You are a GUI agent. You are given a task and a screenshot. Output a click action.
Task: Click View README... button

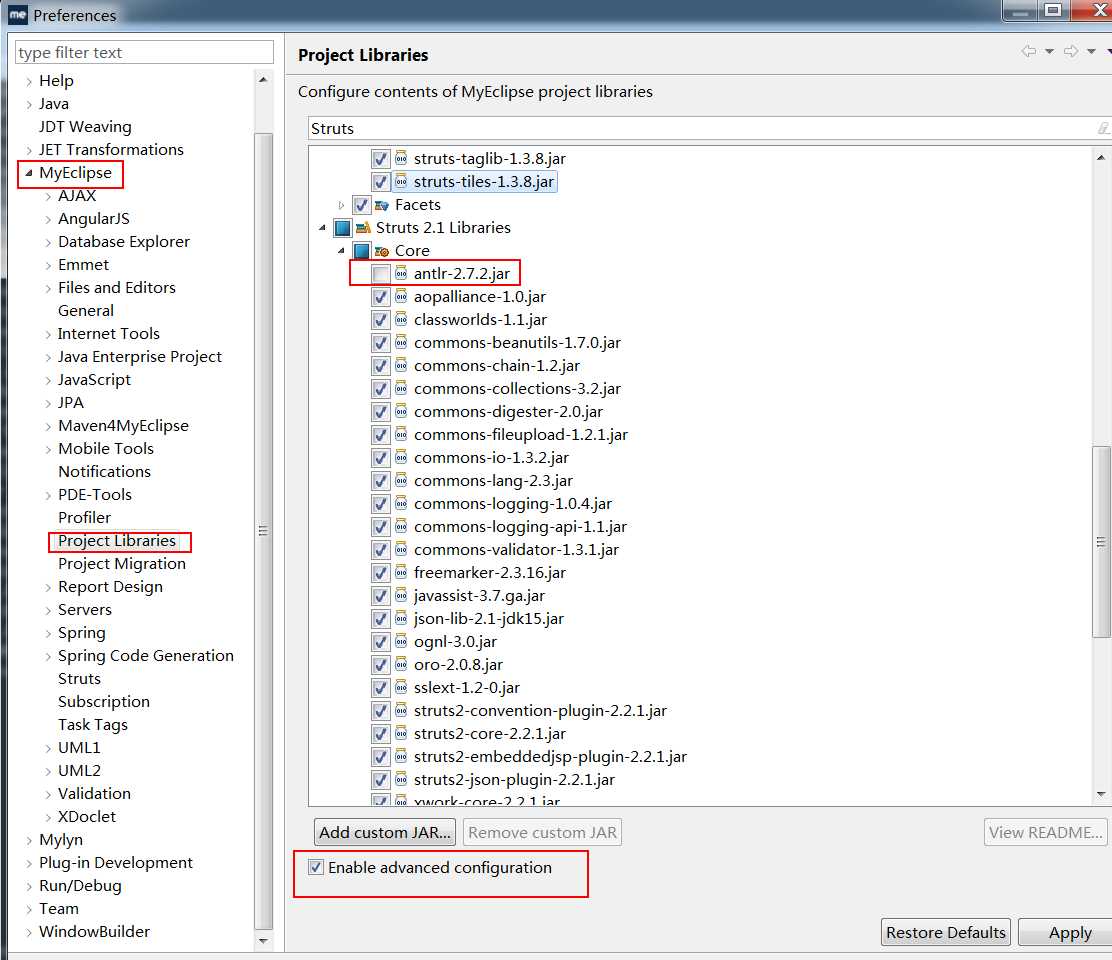(1045, 832)
